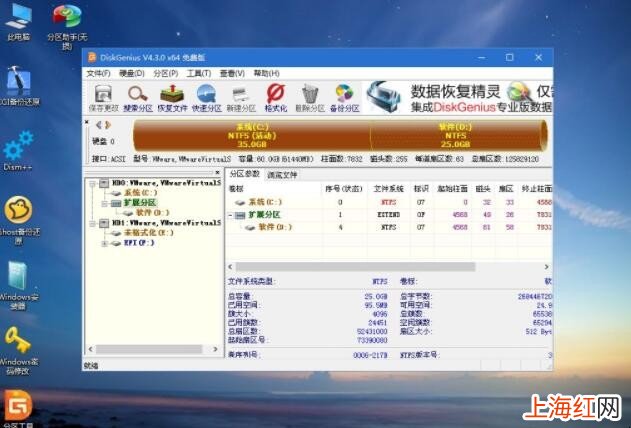
Task: Click the 系统(C:) 35.0GB partition on the disk bar
Action: [252, 136]
